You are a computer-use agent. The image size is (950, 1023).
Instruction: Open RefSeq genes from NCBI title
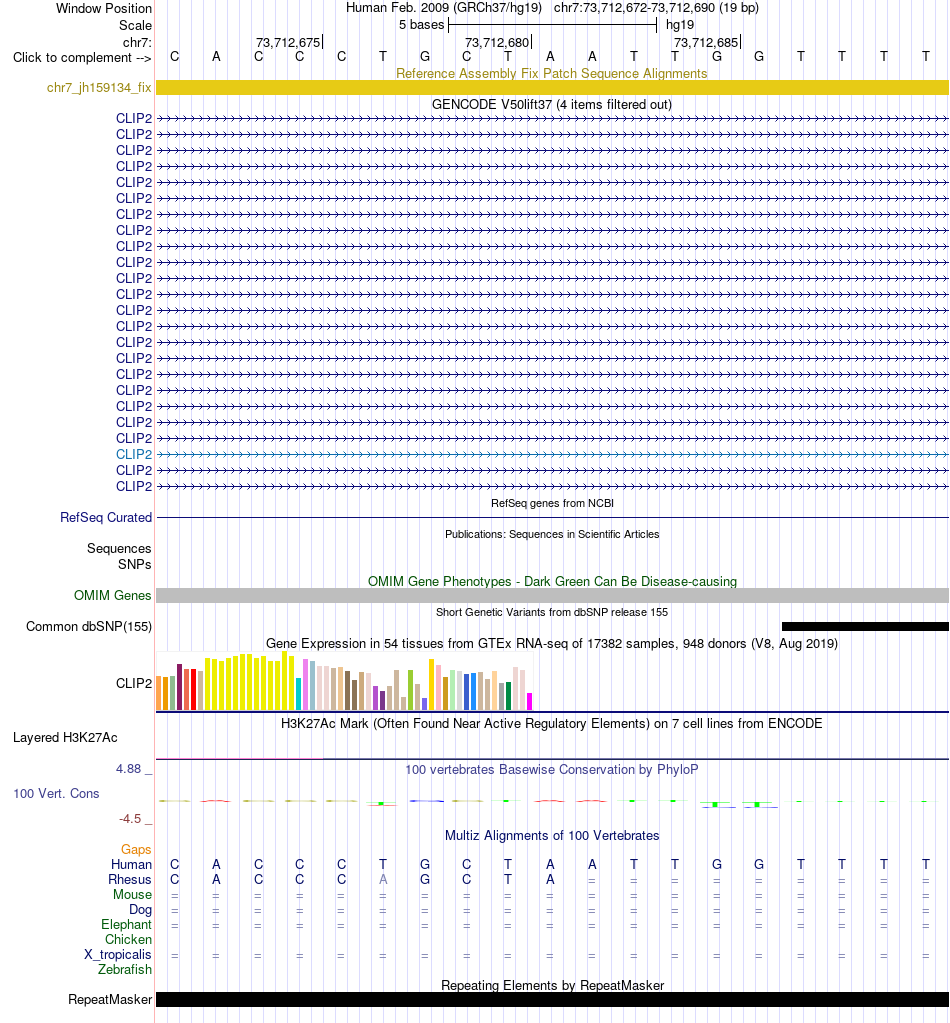tap(552, 503)
